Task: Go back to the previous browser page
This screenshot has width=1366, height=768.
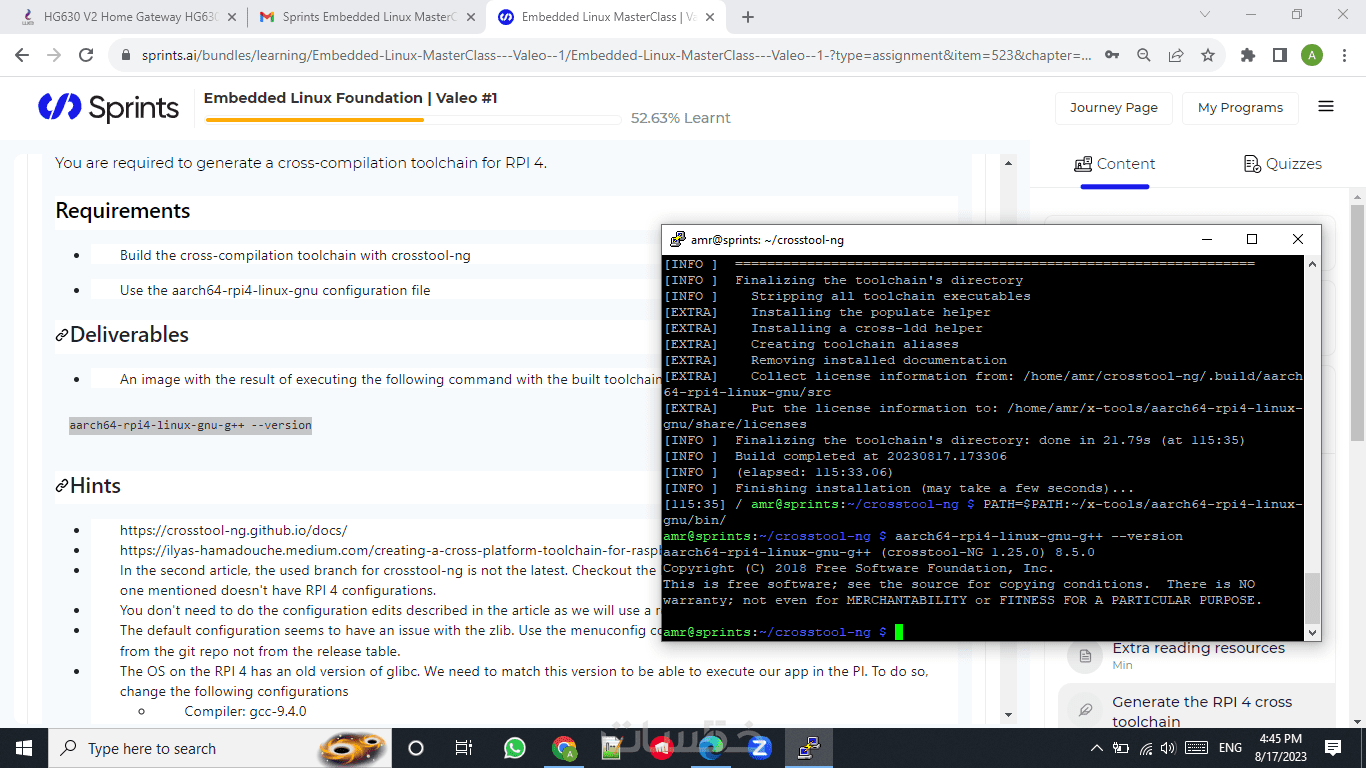Action: click(24, 56)
